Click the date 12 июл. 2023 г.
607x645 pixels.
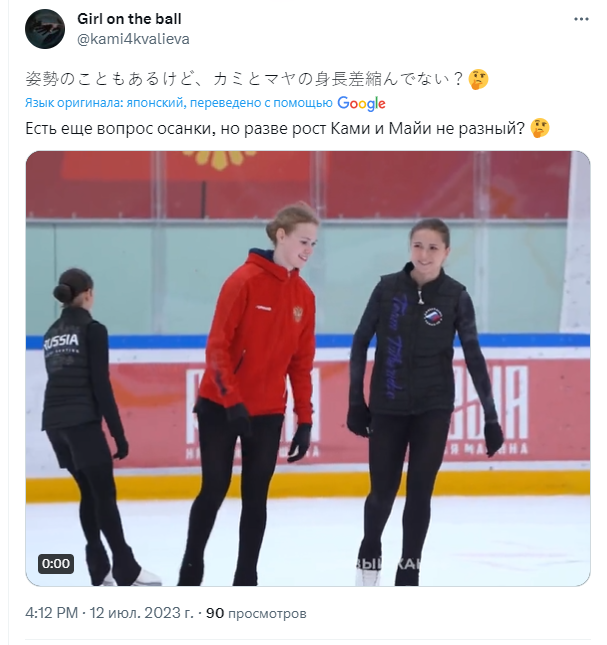click(x=141, y=613)
